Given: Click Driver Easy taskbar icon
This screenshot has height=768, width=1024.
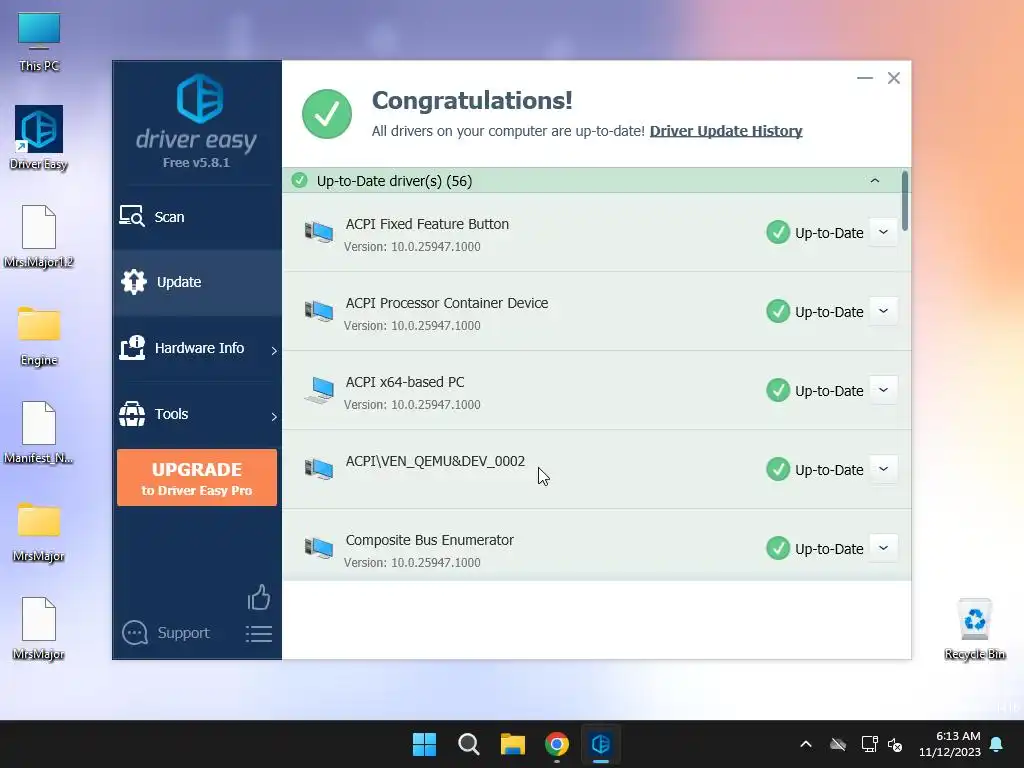Looking at the screenshot, I should 600,744.
